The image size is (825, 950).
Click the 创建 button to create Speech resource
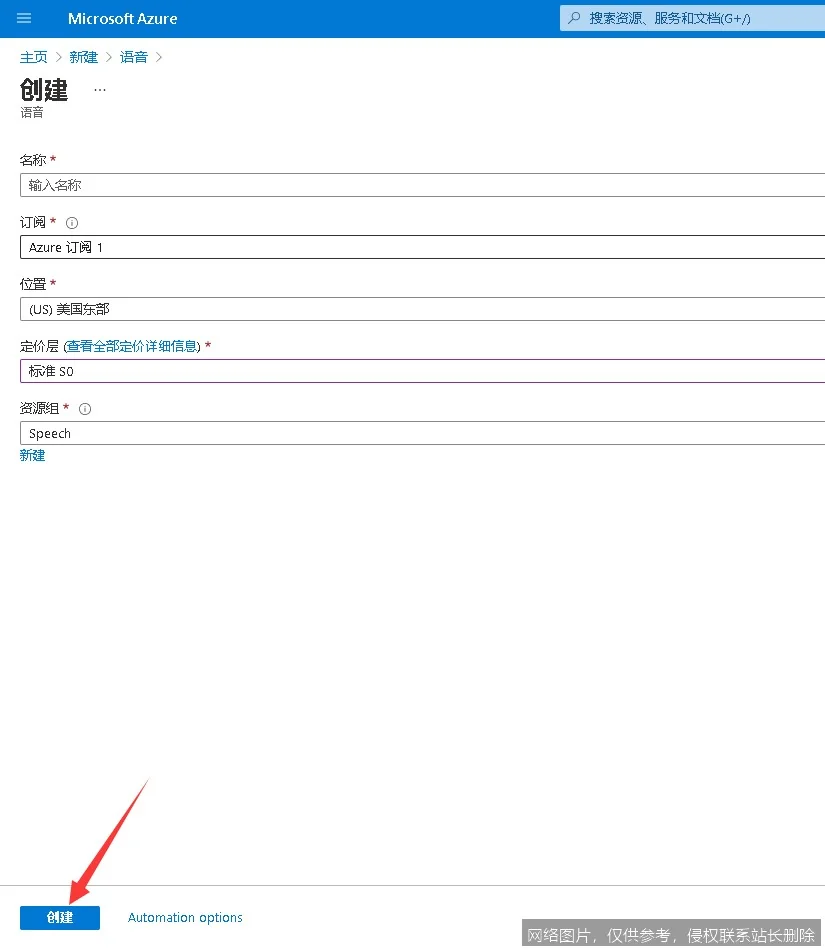coord(60,917)
